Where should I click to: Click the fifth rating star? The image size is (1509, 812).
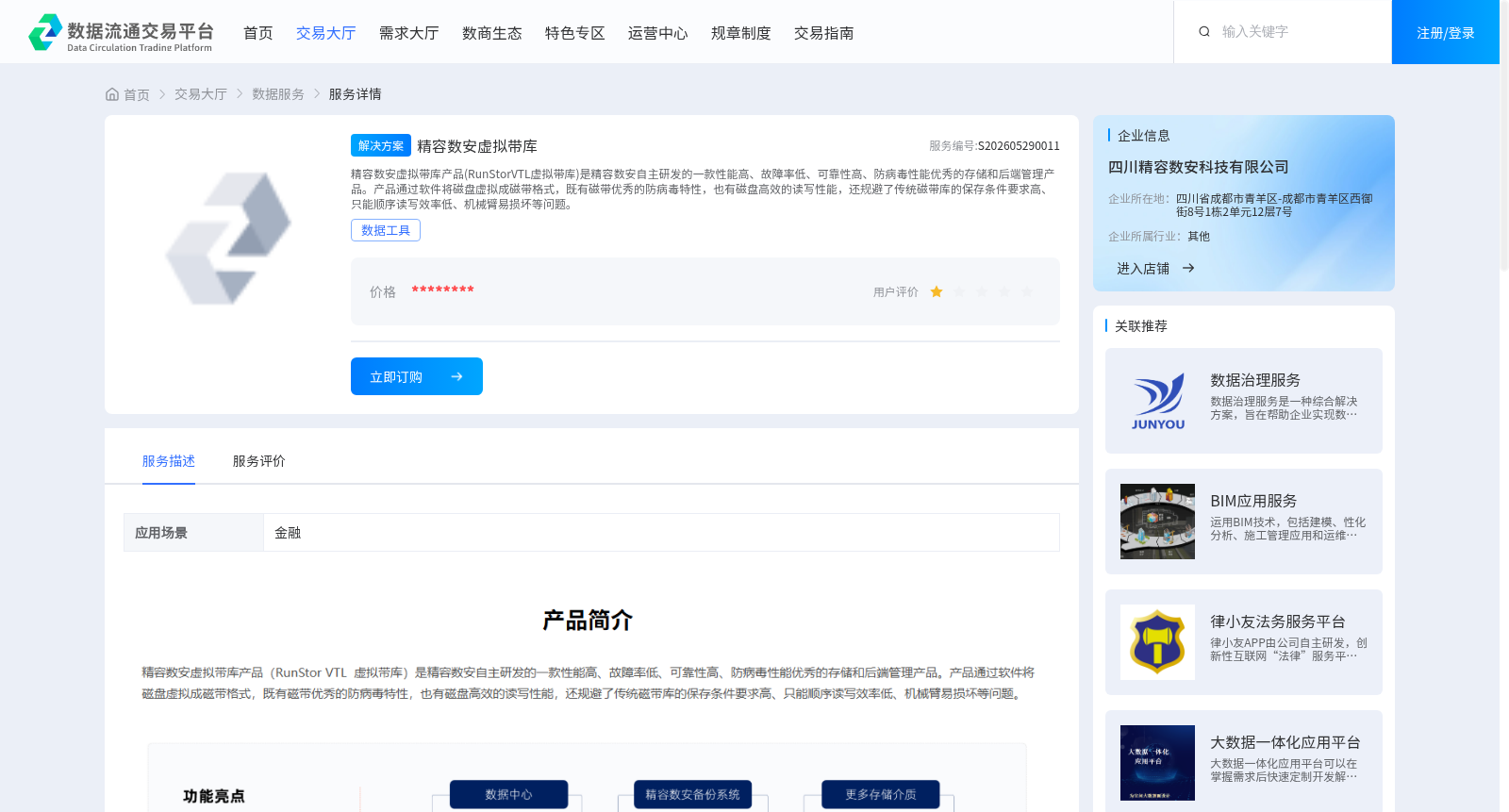click(x=1027, y=292)
